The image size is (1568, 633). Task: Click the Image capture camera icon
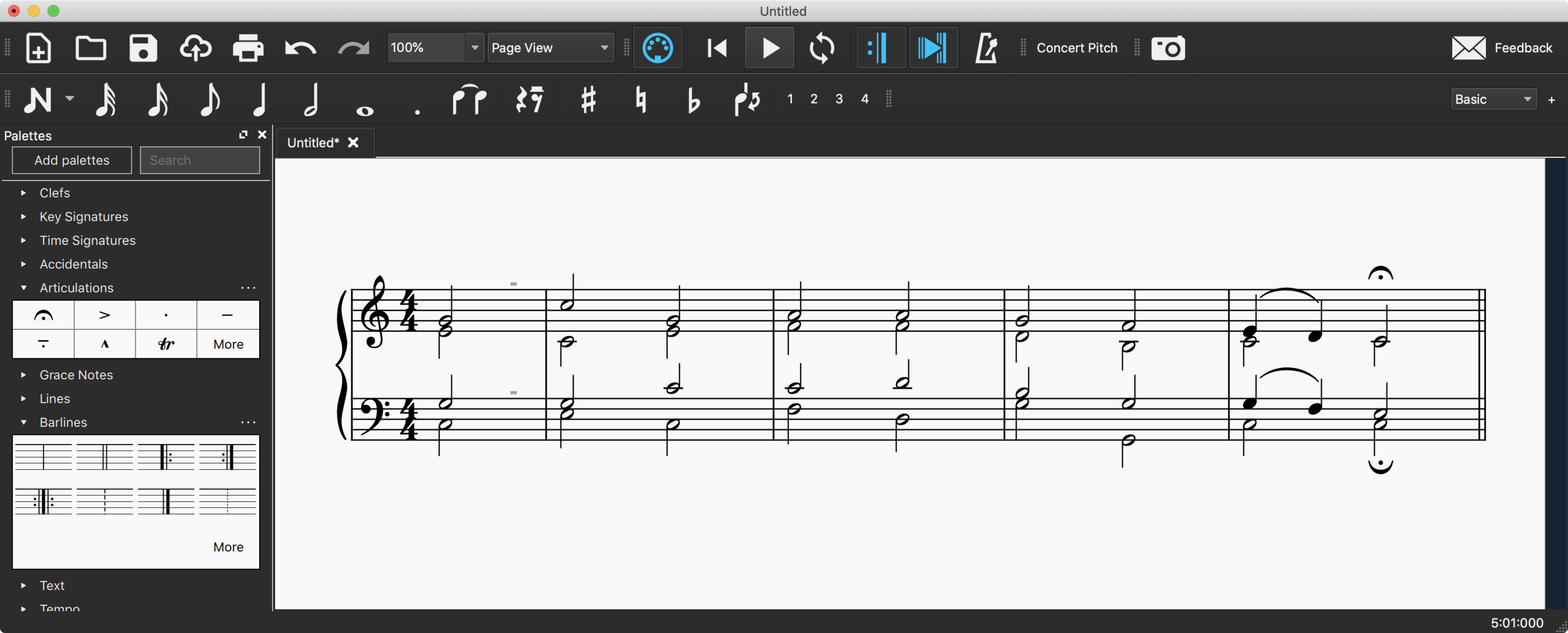pyautogui.click(x=1167, y=48)
